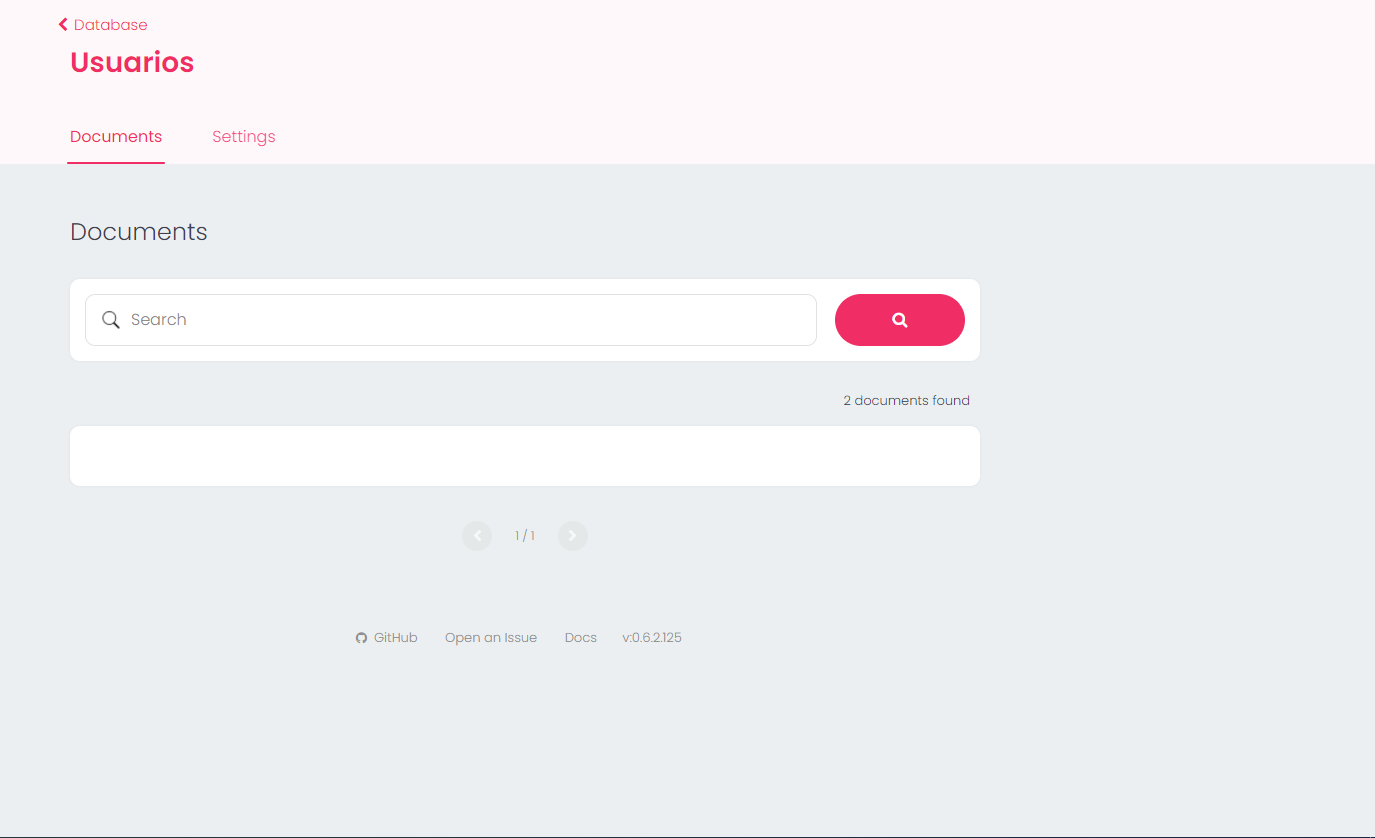This screenshot has width=1375, height=838.
Task: Click the version label v:0.6.2.125
Action: pos(651,637)
